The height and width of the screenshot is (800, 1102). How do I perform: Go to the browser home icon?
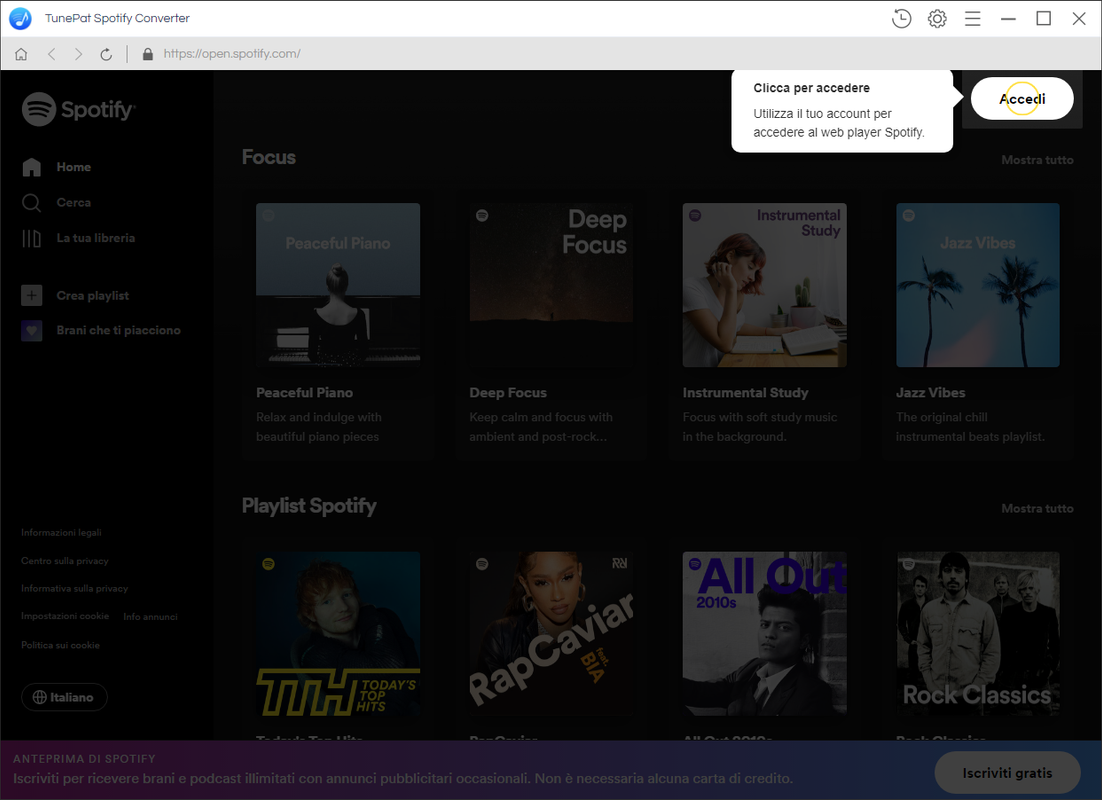click(21, 54)
